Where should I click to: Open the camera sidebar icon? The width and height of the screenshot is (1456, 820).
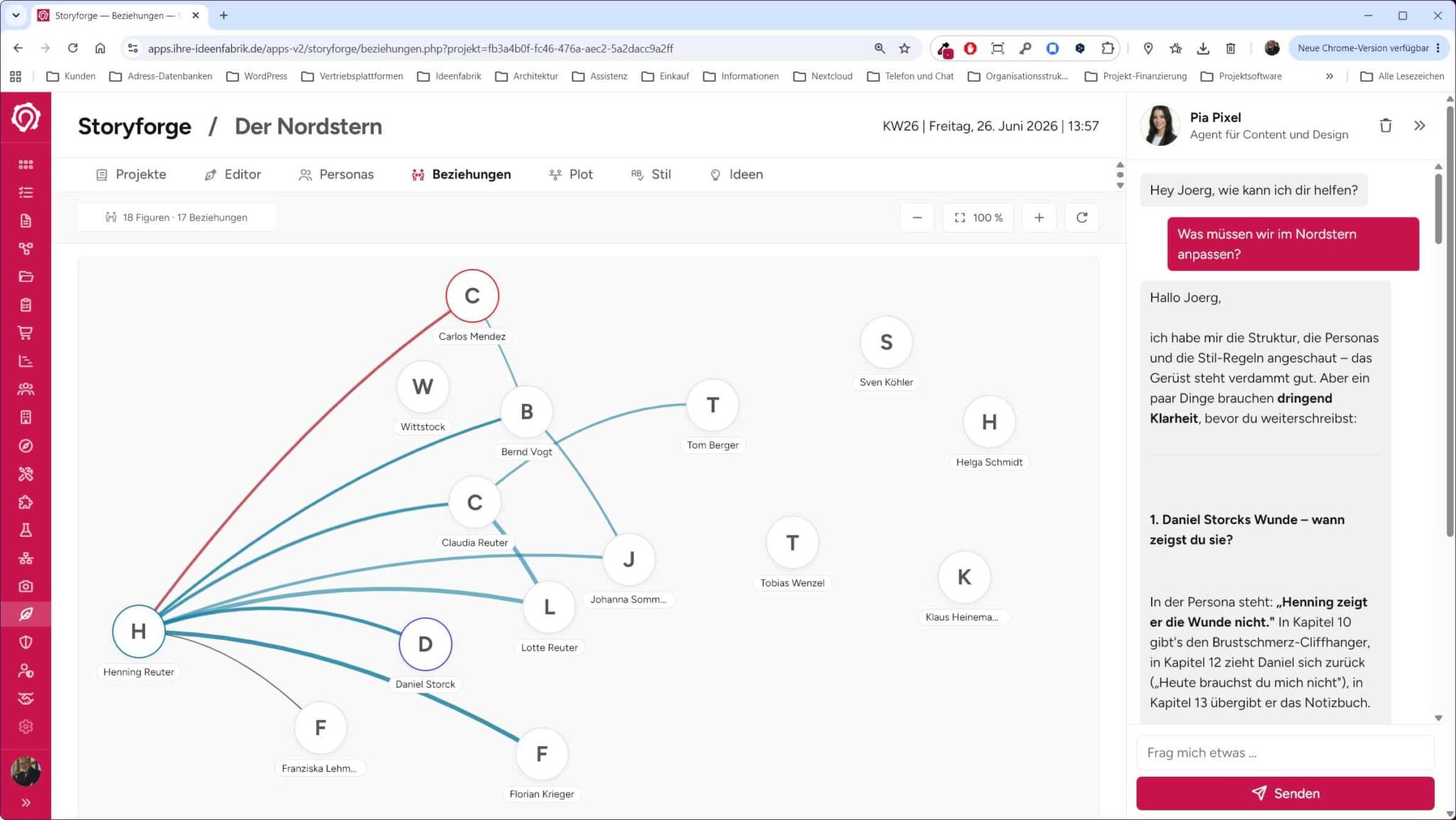tap(26, 586)
